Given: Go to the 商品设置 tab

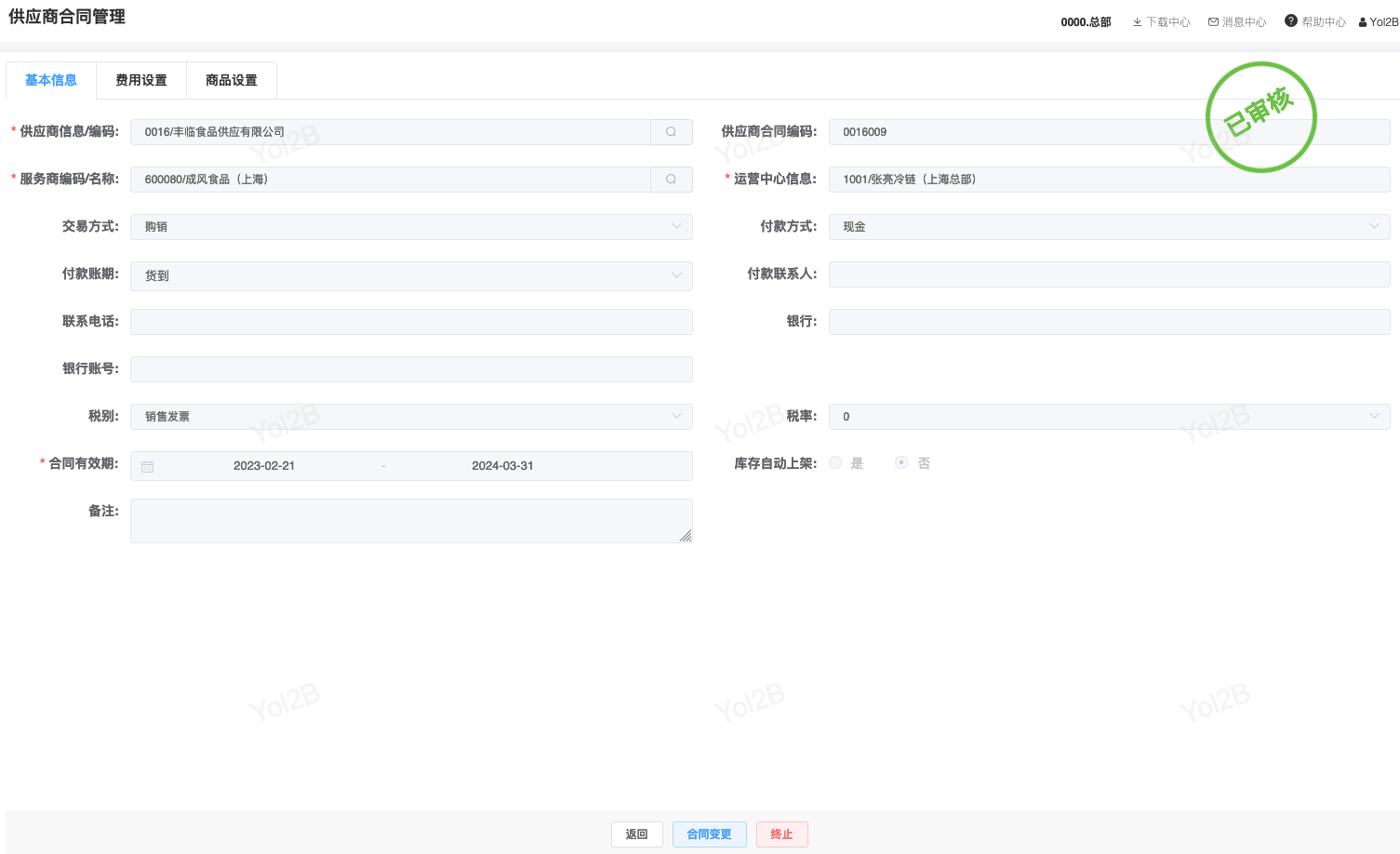Looking at the screenshot, I should [232, 81].
